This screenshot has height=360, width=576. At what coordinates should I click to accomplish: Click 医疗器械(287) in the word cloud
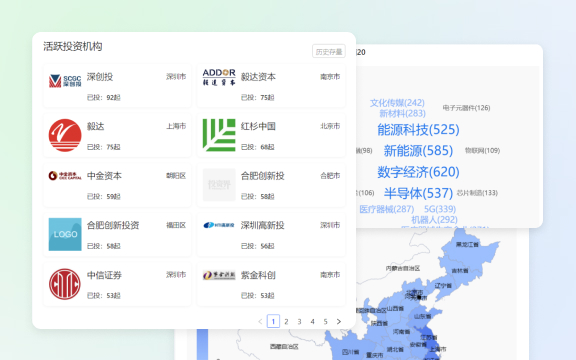pyautogui.click(x=386, y=209)
